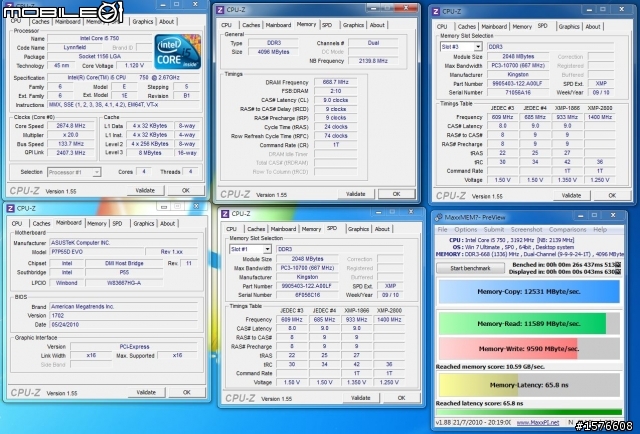This screenshot has height=434, width=640.
Task: Open the Screenshot menu in MaxxMEM
Action: (x=527, y=229)
